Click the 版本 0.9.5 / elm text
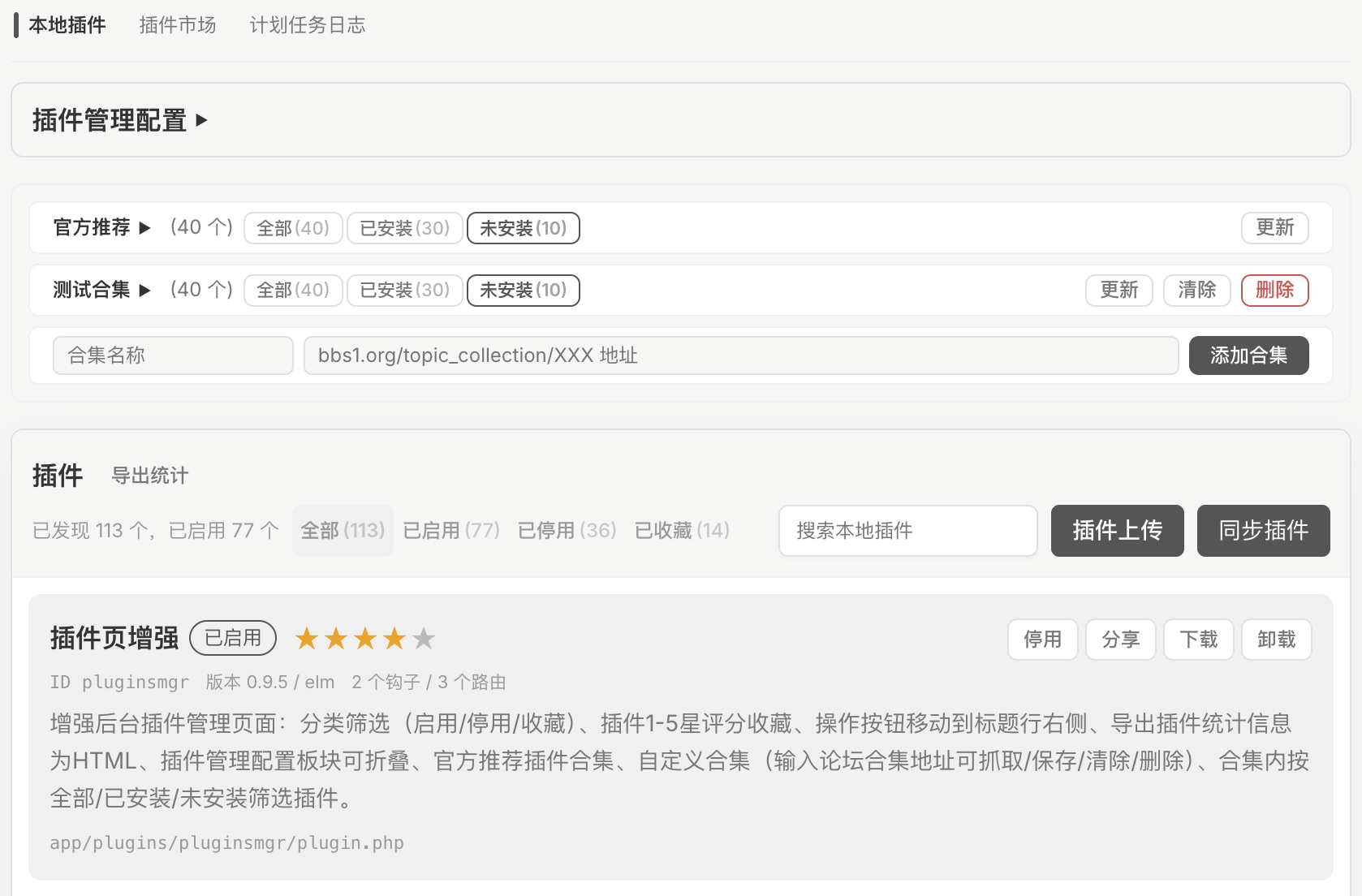 click(270, 683)
